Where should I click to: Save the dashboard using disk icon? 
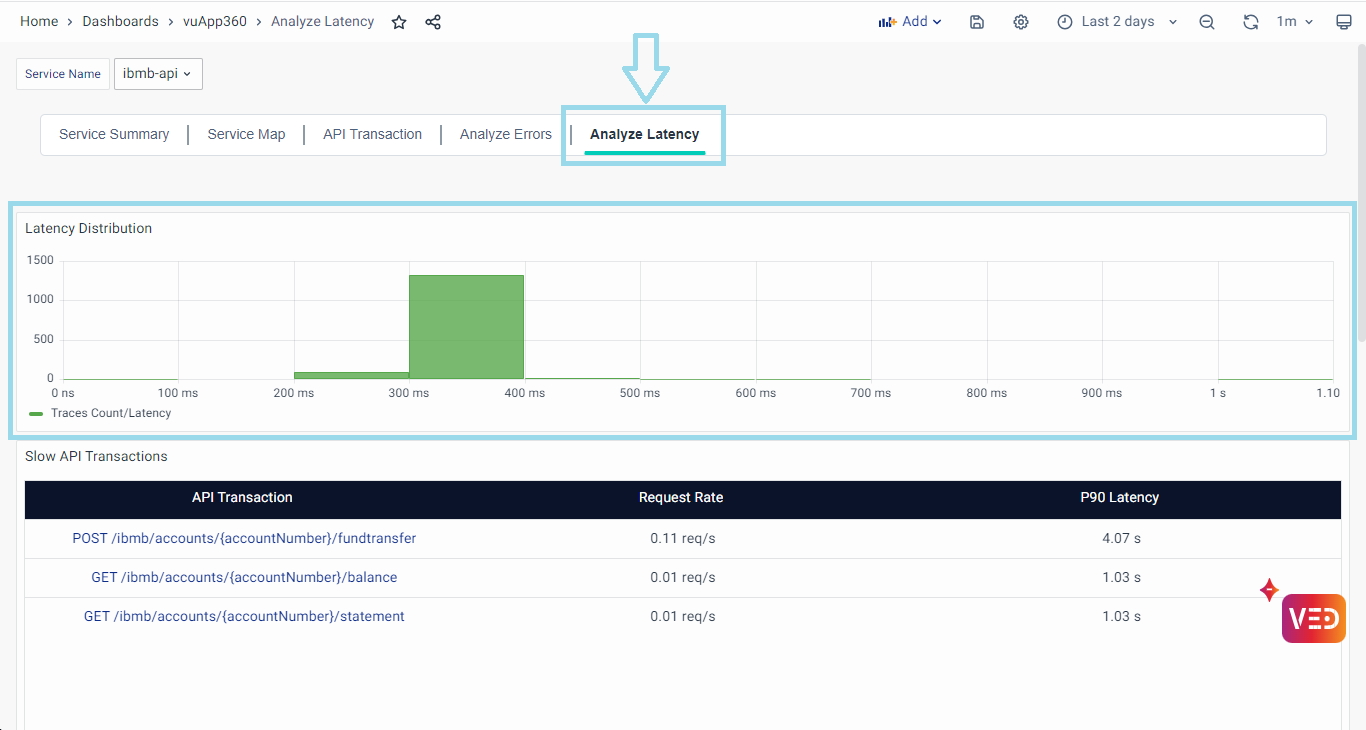click(977, 22)
